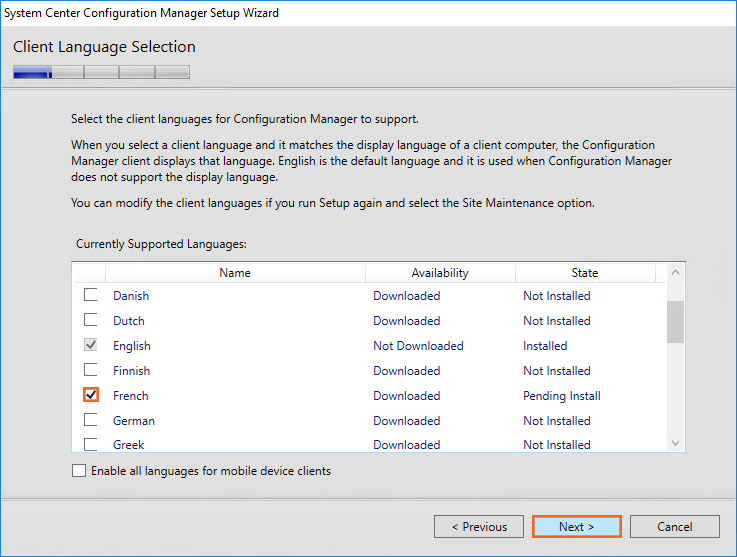This screenshot has height=557, width=737.
Task: Click the language list scrollbar thumb
Action: click(x=675, y=321)
